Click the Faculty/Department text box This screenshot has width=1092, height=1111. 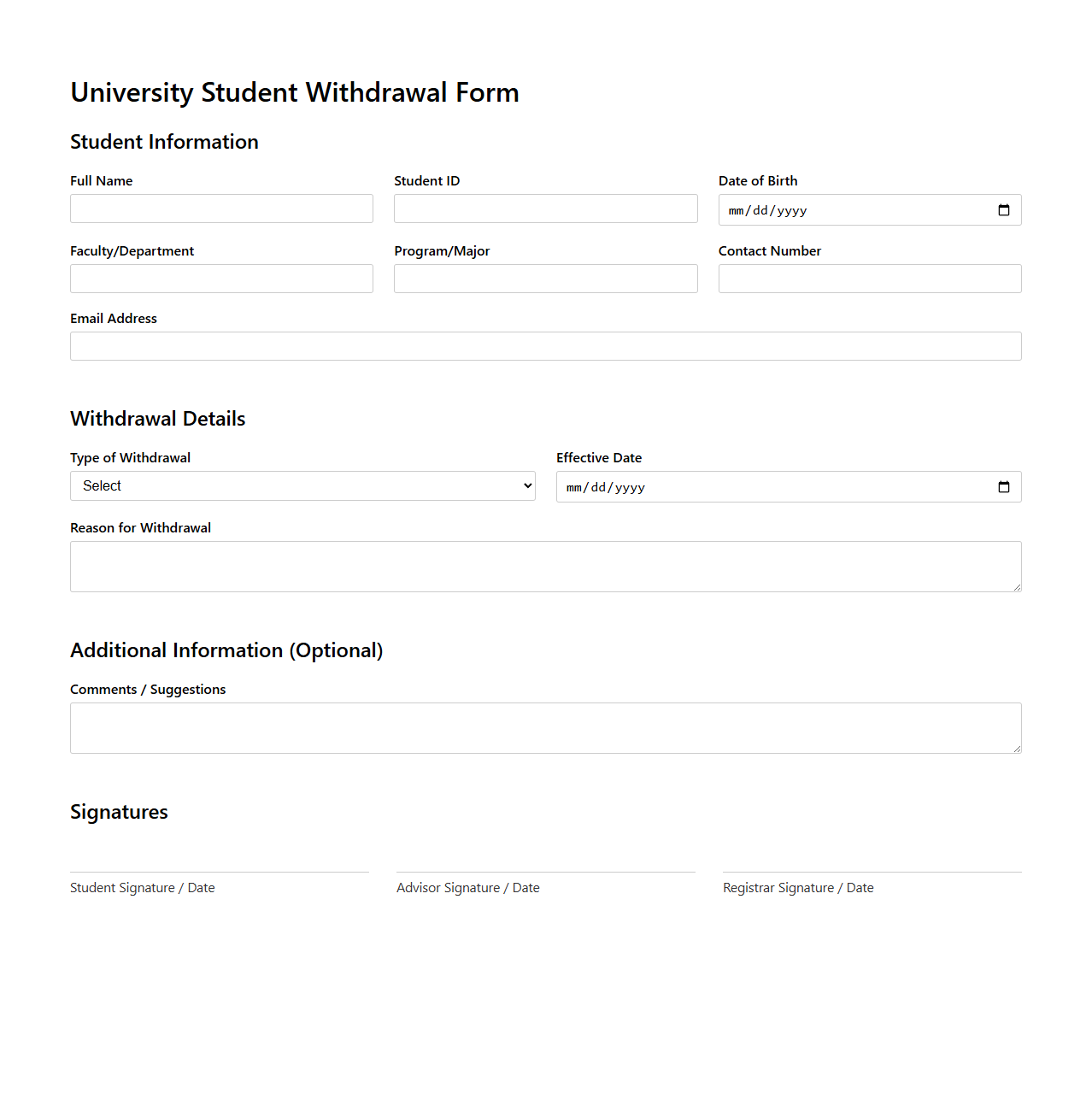pos(220,278)
